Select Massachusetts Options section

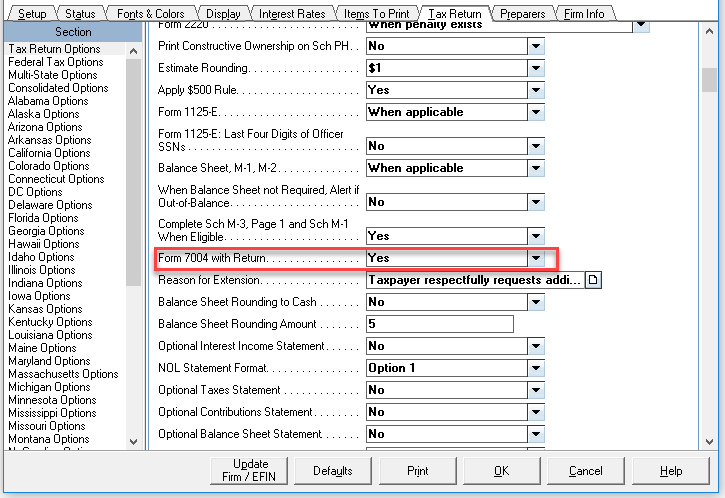[x=63, y=374]
